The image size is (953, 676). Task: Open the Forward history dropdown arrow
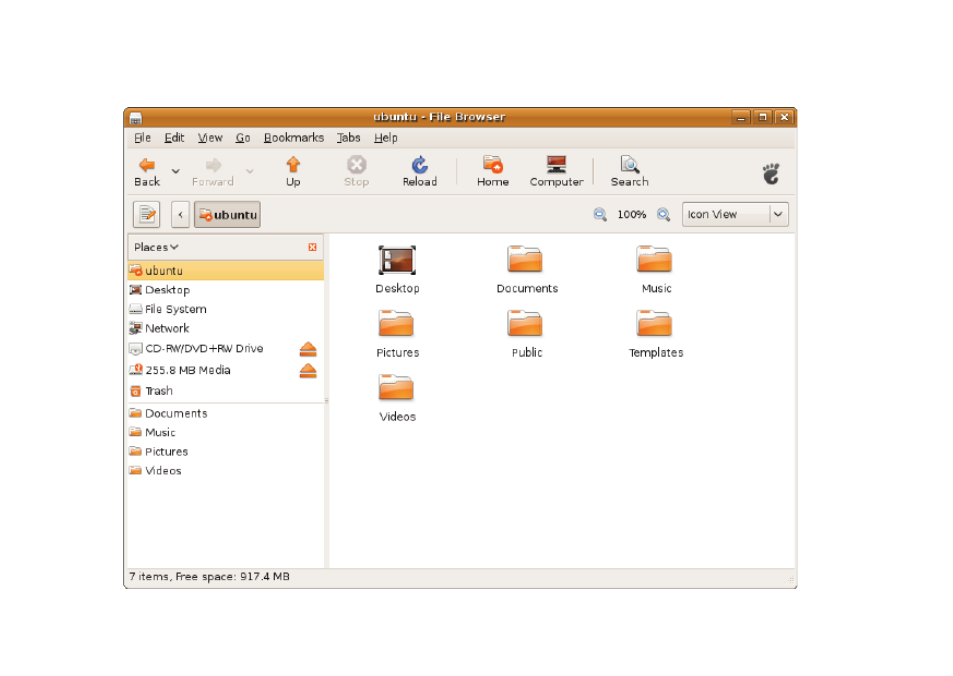(250, 171)
